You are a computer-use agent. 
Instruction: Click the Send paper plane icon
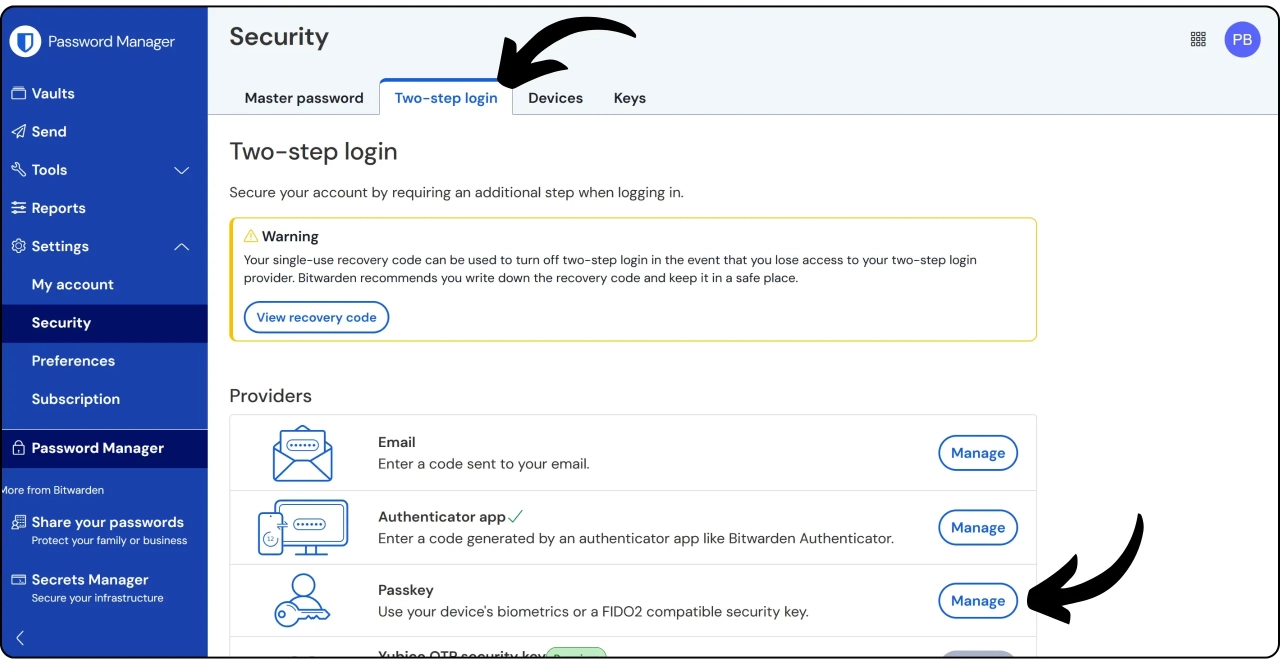coord(18,131)
